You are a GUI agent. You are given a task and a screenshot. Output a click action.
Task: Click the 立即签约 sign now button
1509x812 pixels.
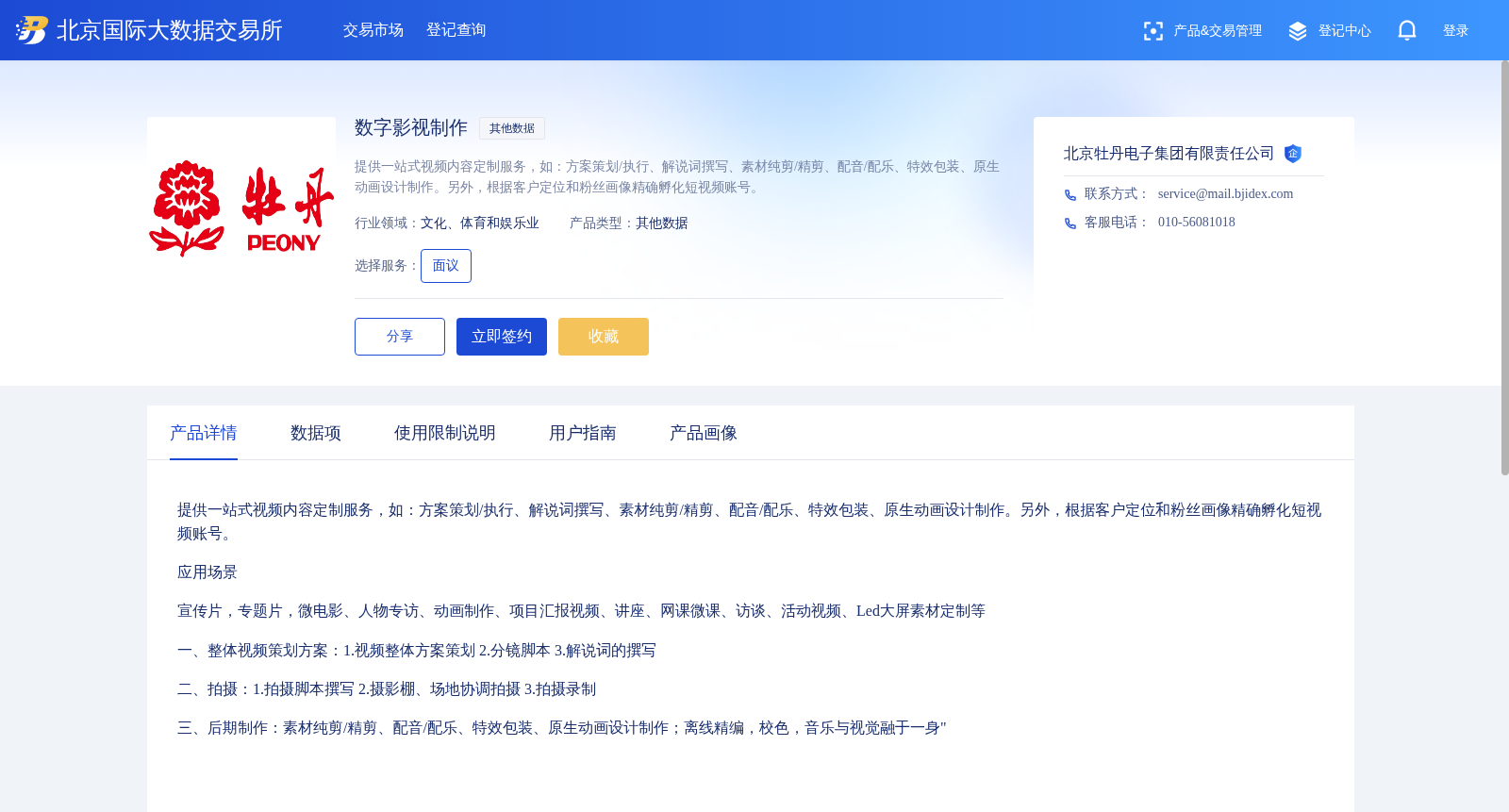(x=502, y=337)
